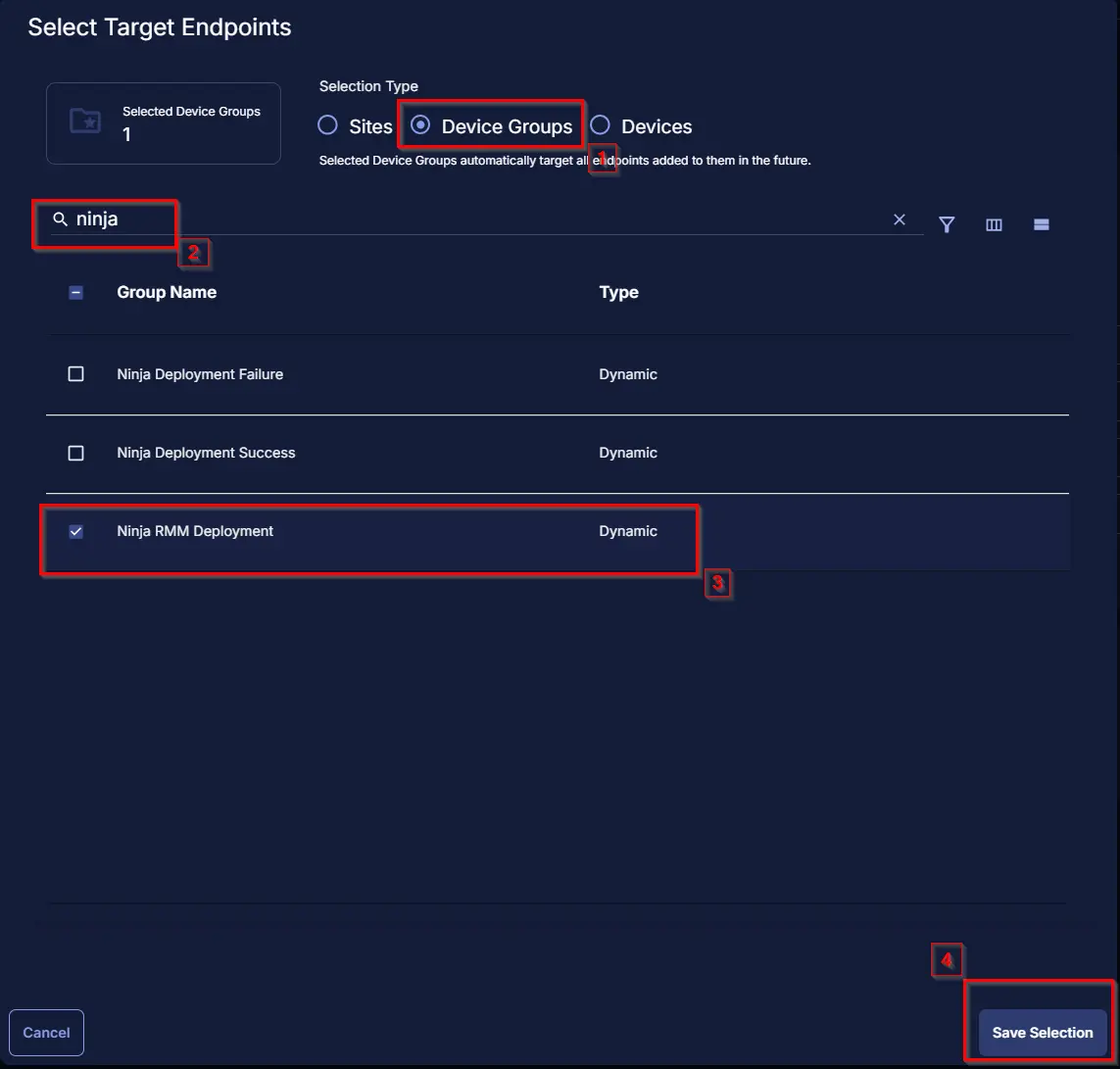Click the Ninja RMM Deployment group name
Screen dimensions: 1120x1069
click(x=195, y=531)
